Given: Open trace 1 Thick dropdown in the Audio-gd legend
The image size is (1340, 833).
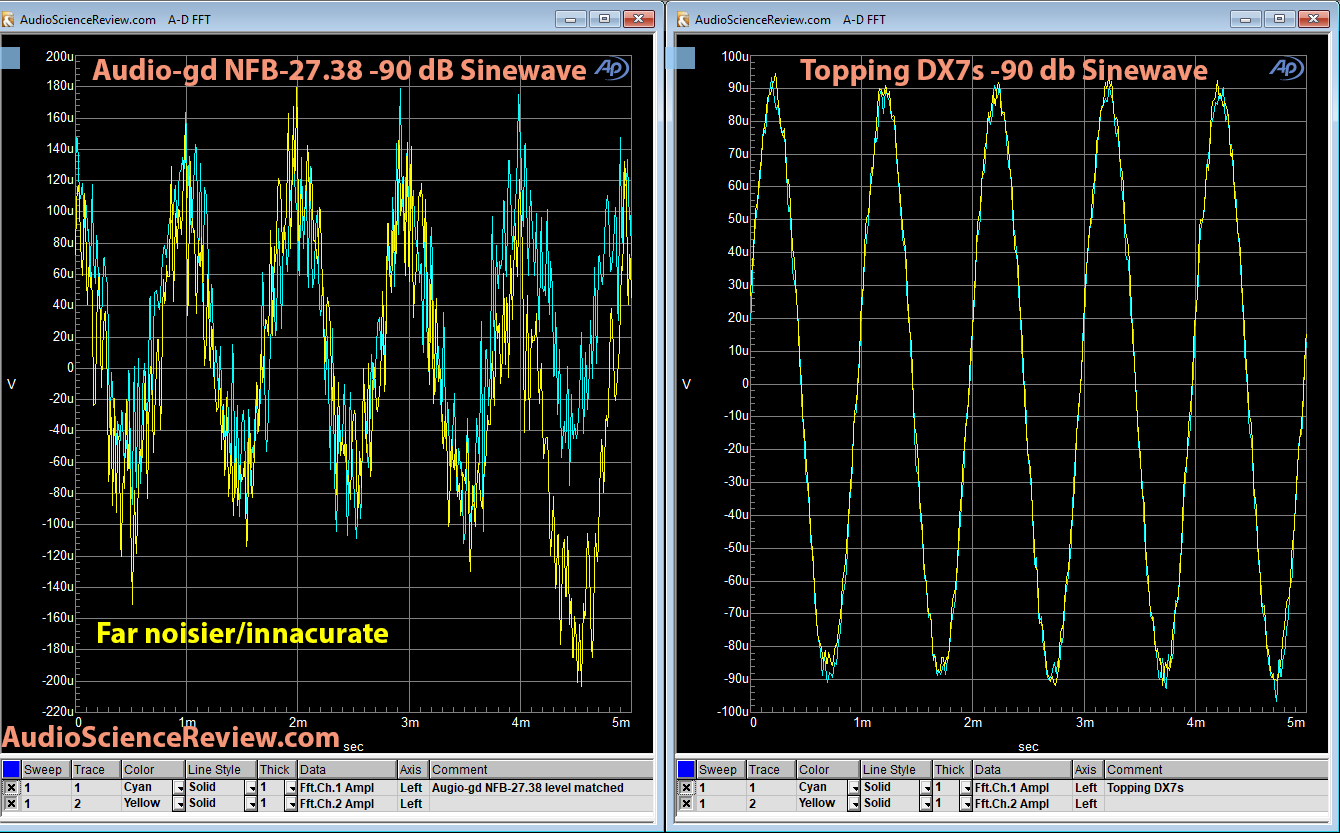Looking at the screenshot, I should (x=291, y=788).
